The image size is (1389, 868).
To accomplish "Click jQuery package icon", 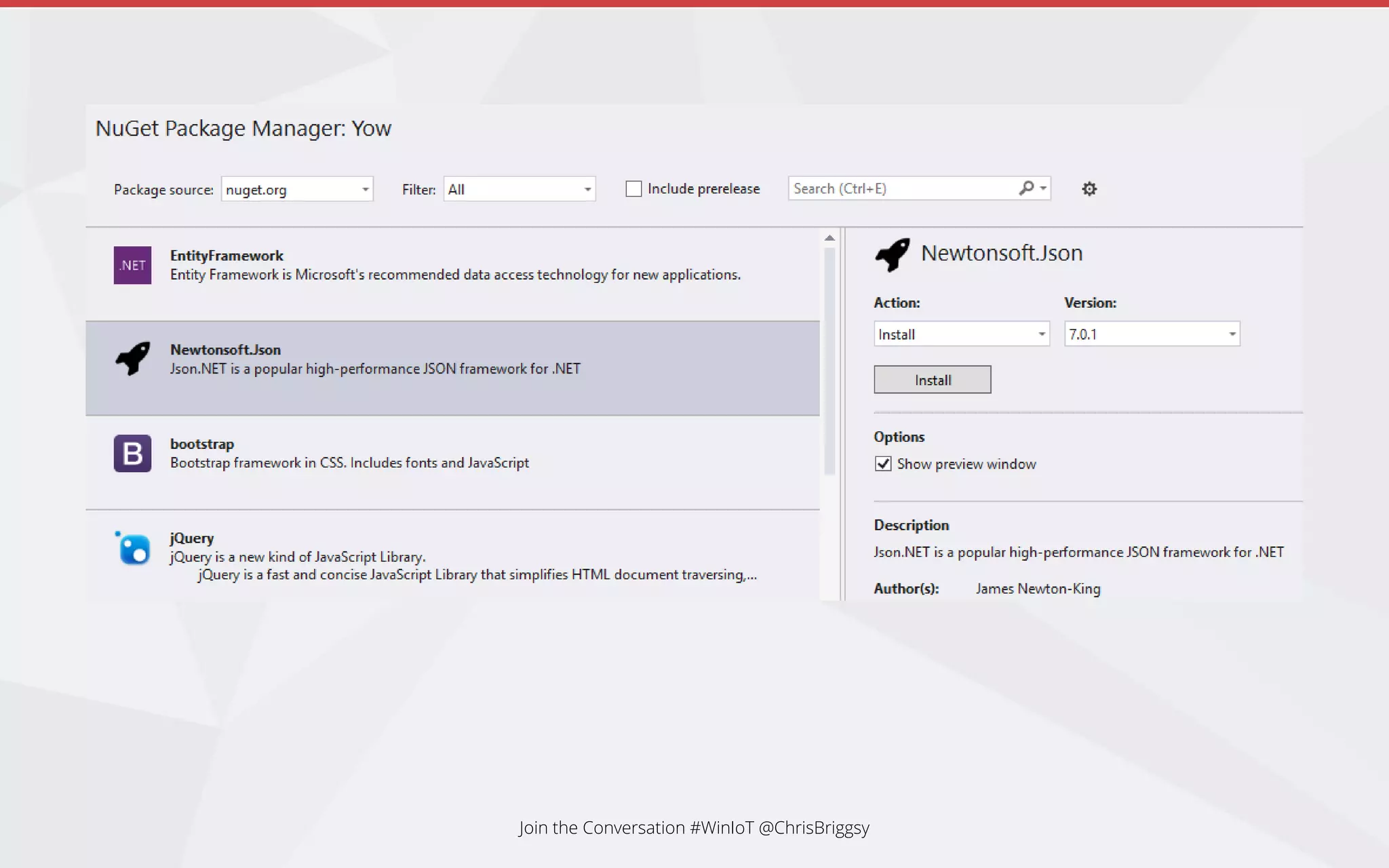I will coord(132,548).
